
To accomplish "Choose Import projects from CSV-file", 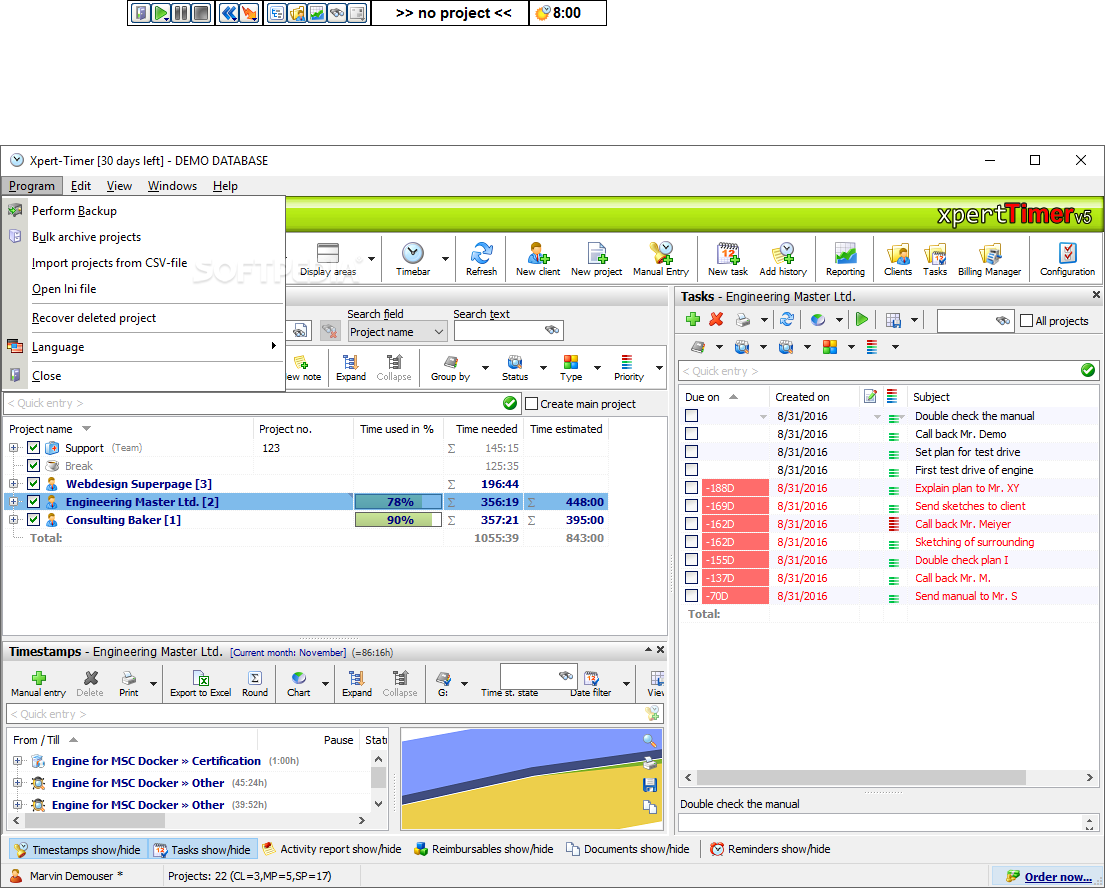I will [x=143, y=263].
